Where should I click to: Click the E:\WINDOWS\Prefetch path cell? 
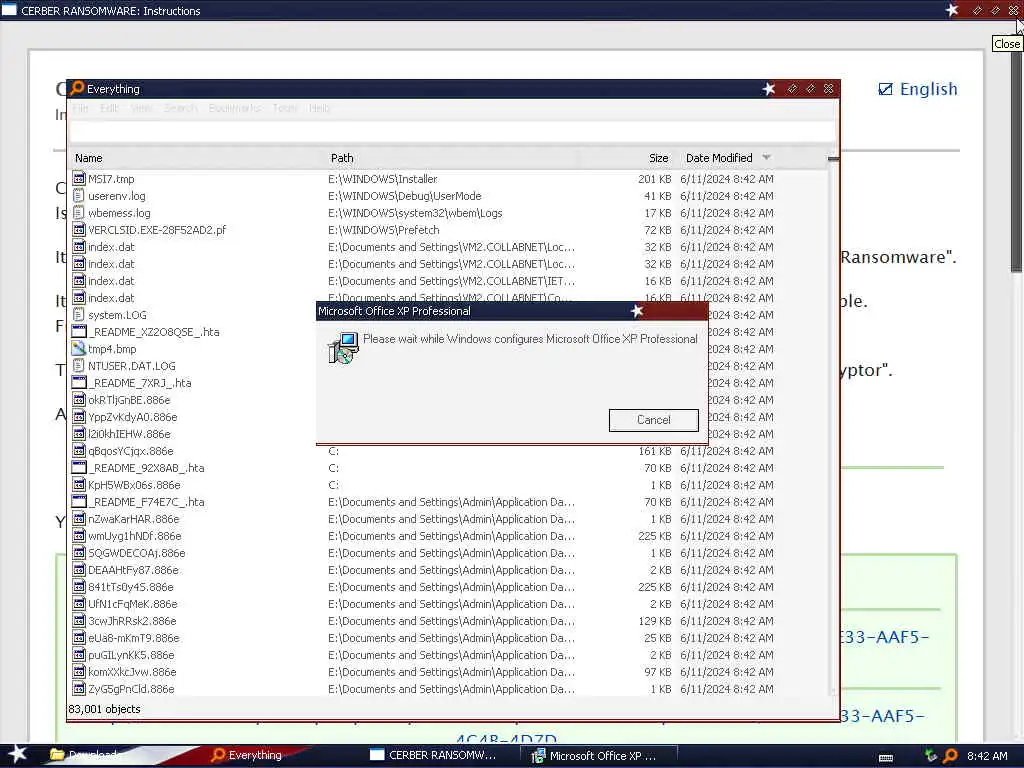pyautogui.click(x=383, y=230)
